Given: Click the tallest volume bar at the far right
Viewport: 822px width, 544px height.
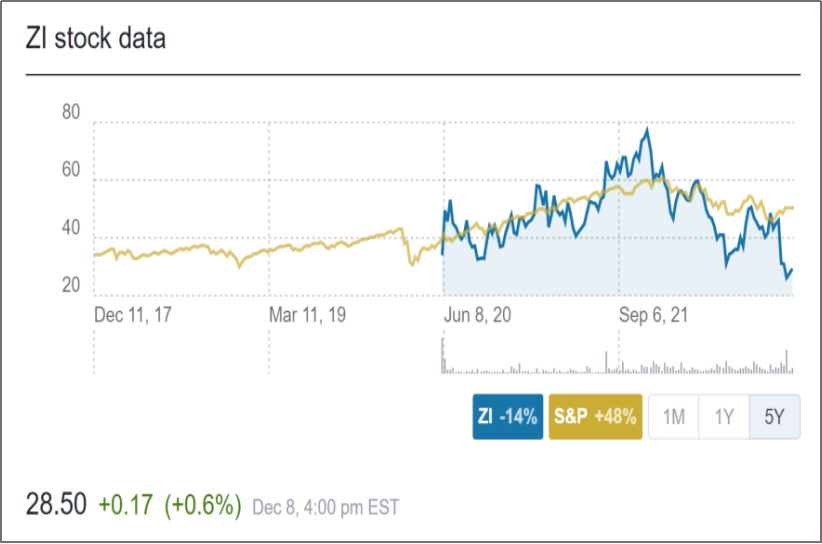Looking at the screenshot, I should [787, 358].
